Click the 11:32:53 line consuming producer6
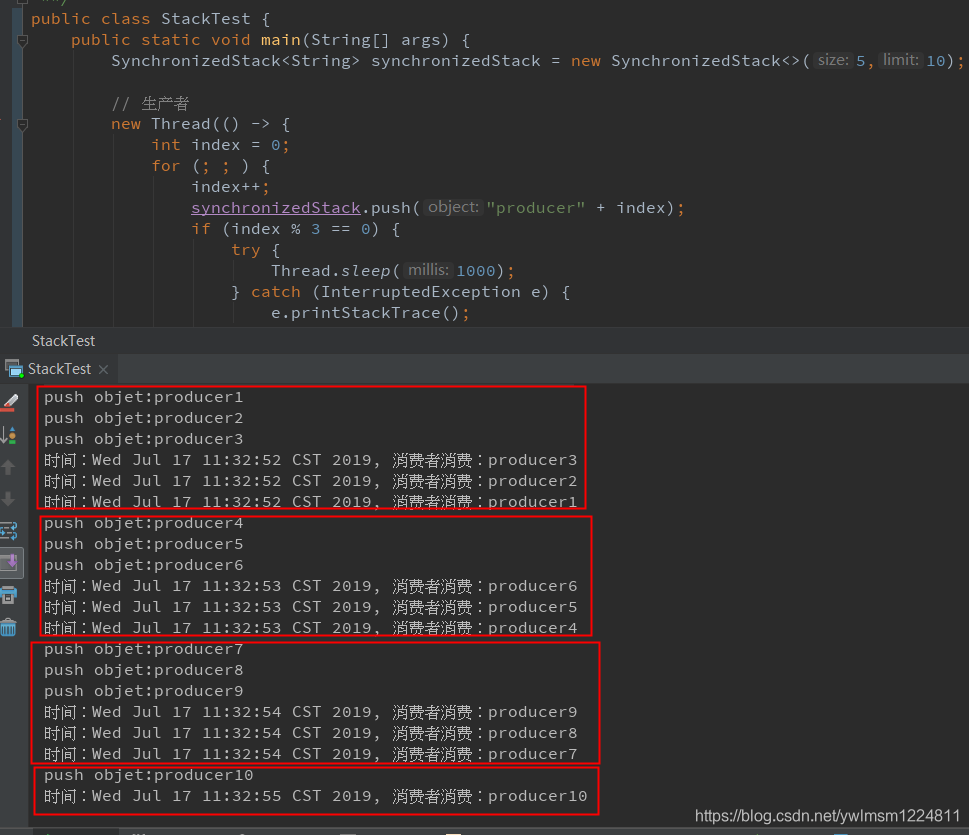The image size is (969, 835). coord(310,587)
